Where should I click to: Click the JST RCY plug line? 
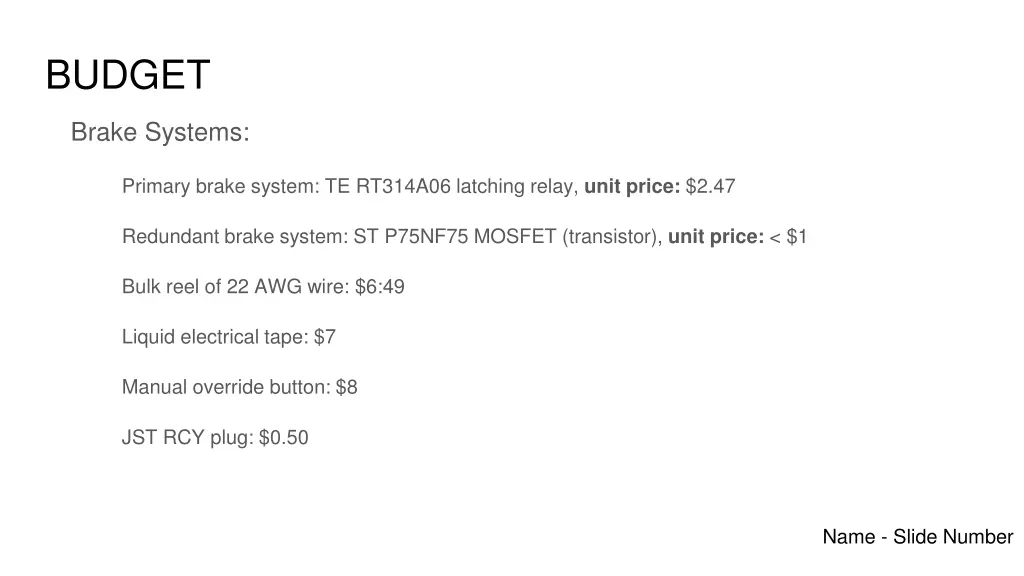coord(215,438)
